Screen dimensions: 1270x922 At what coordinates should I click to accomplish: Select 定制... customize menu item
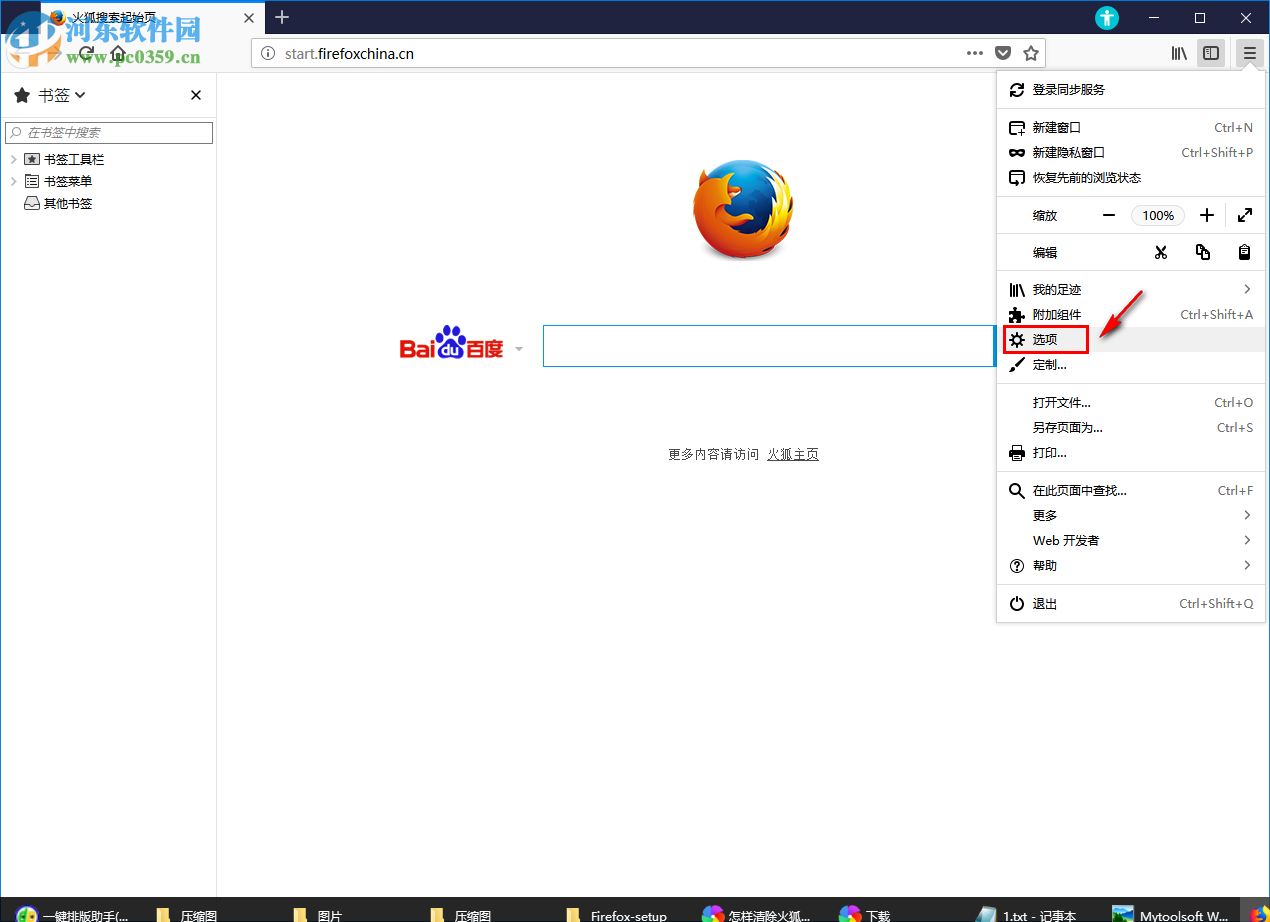coord(1131,364)
